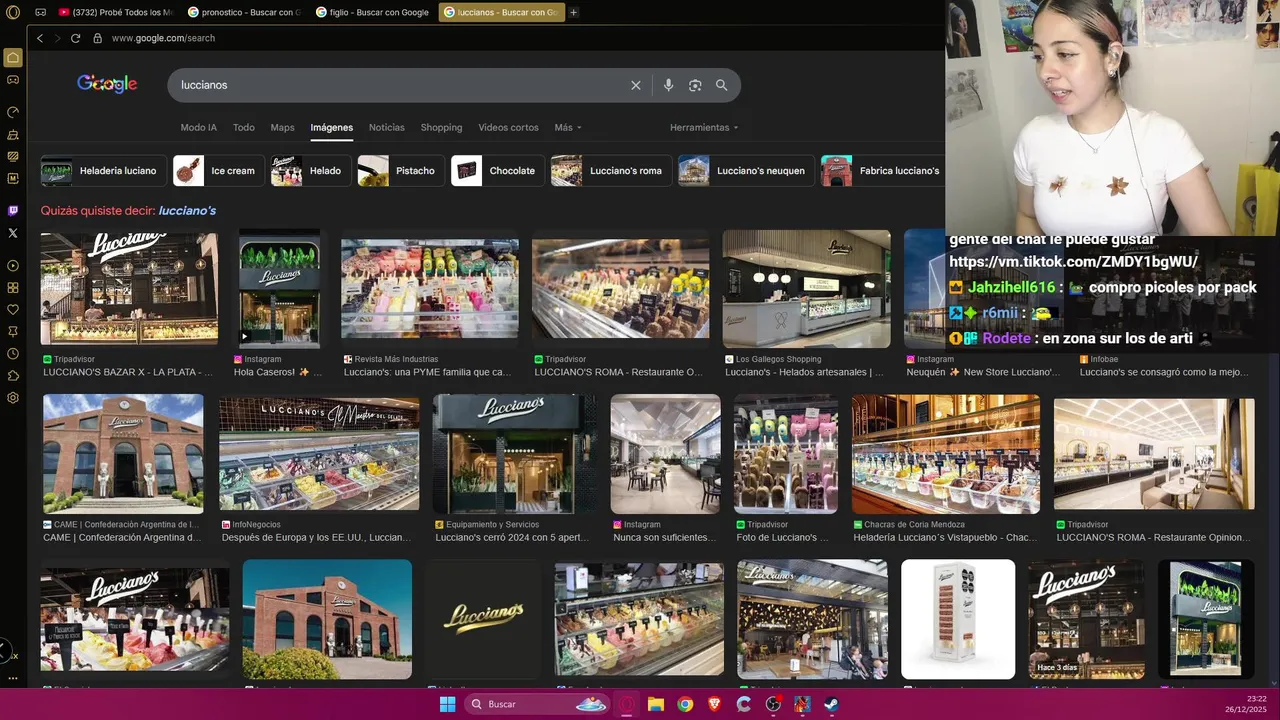Open the CAME Confederación Argentina image result
Screen dimensions: 1280x720
pos(123,454)
